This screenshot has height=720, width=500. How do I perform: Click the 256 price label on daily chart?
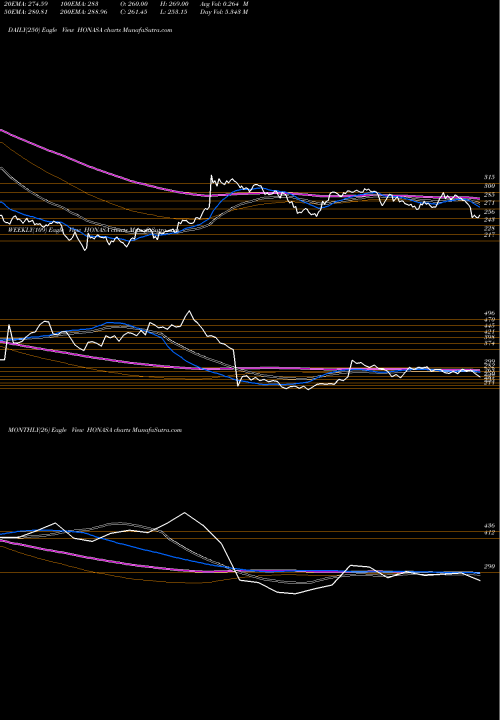489,212
